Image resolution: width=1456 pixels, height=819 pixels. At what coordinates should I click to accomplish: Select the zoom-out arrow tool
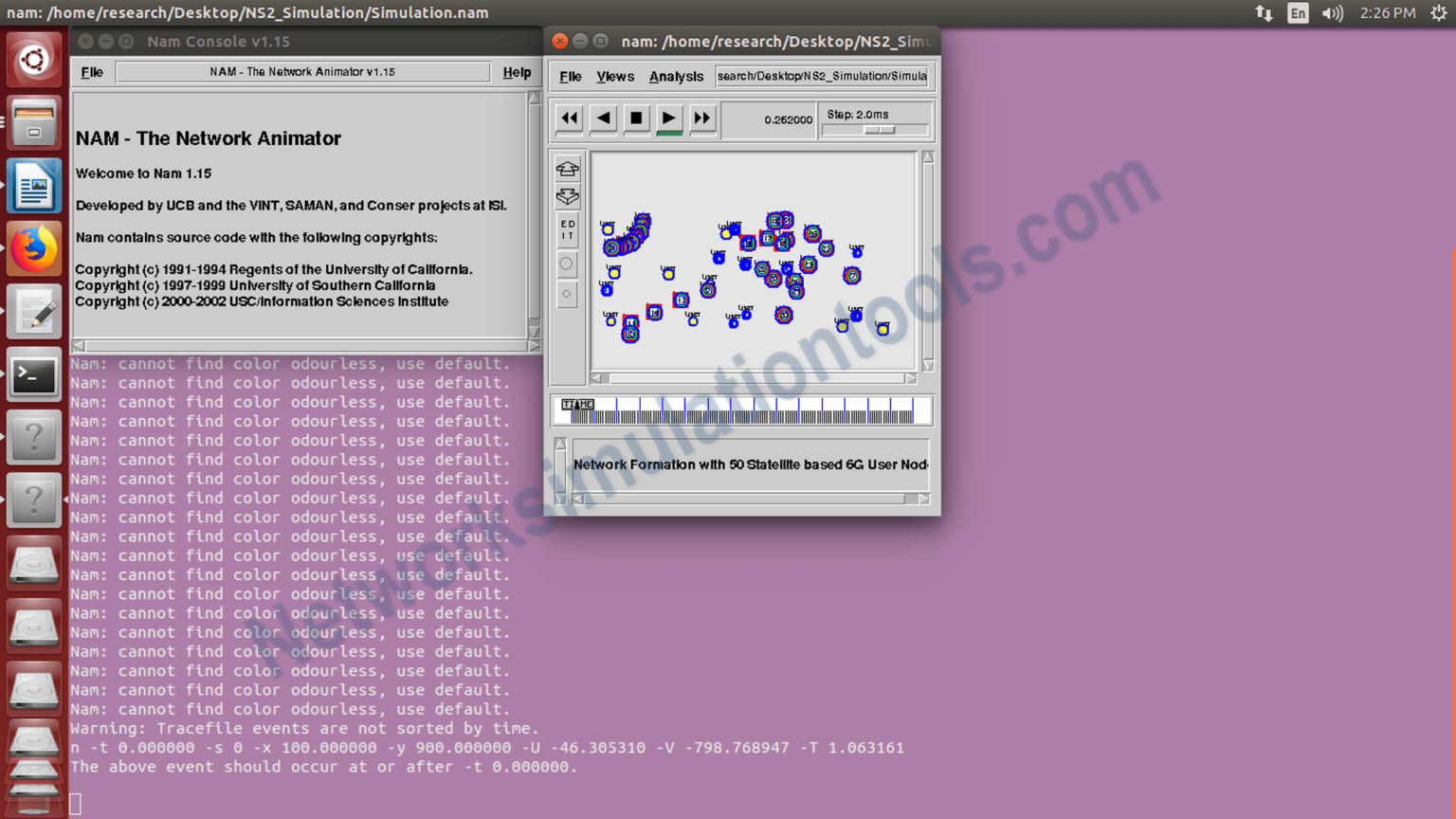(x=567, y=196)
